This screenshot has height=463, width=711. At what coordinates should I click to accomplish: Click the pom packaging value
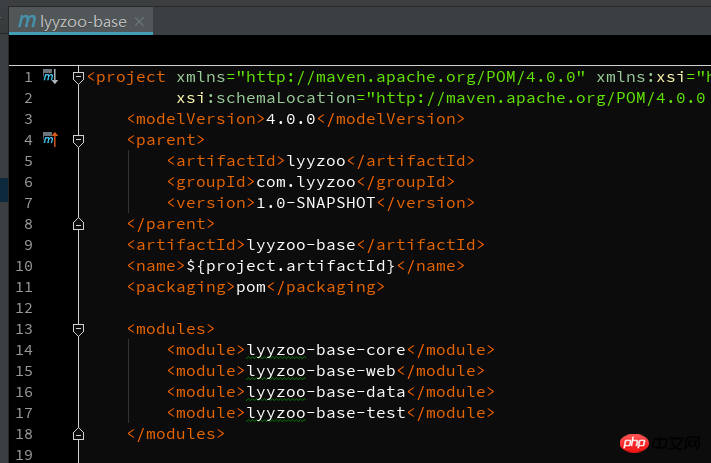251,287
